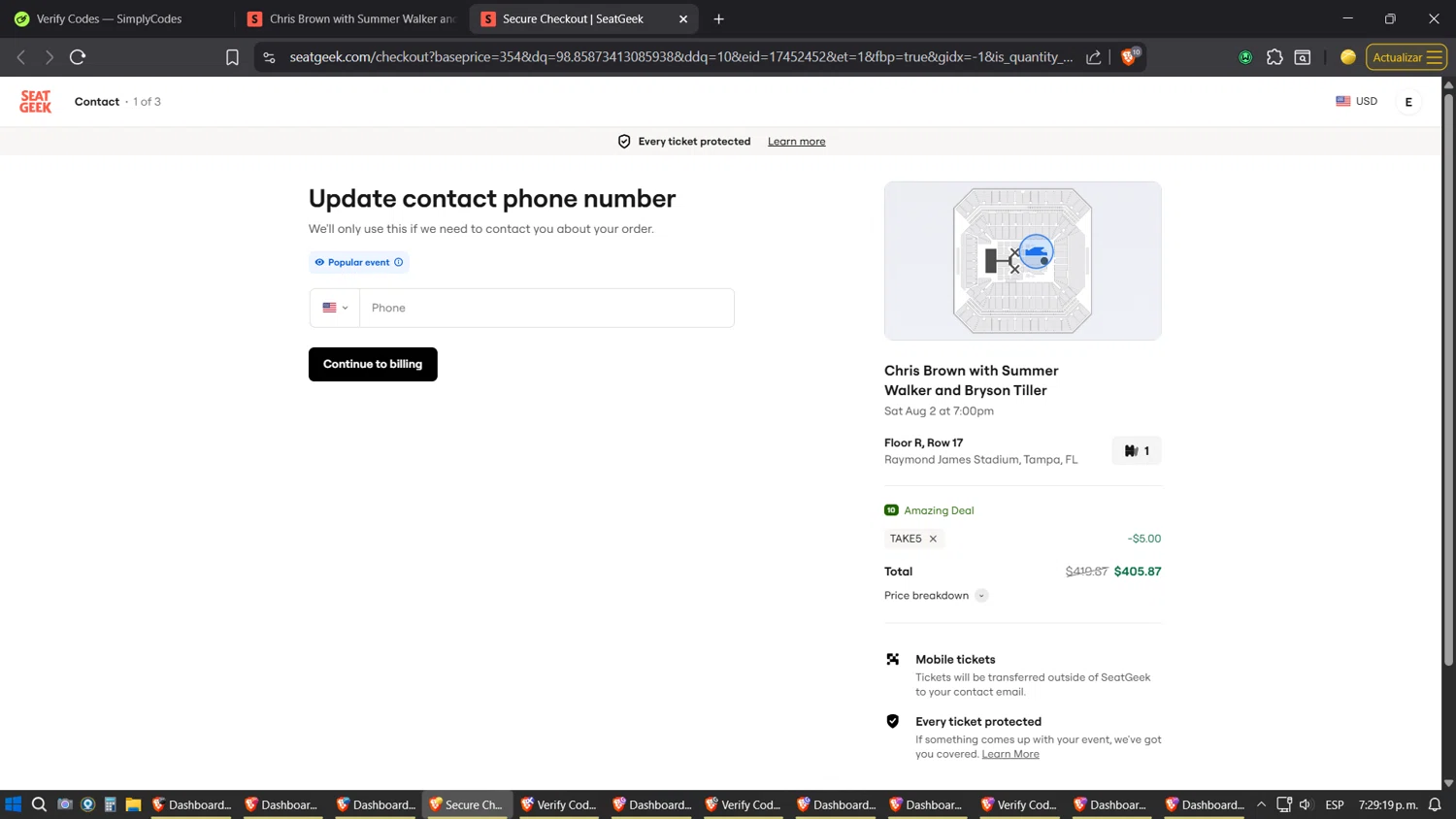1456x819 pixels.
Task: Click Learn More link under ticket protection
Action: (1009, 754)
